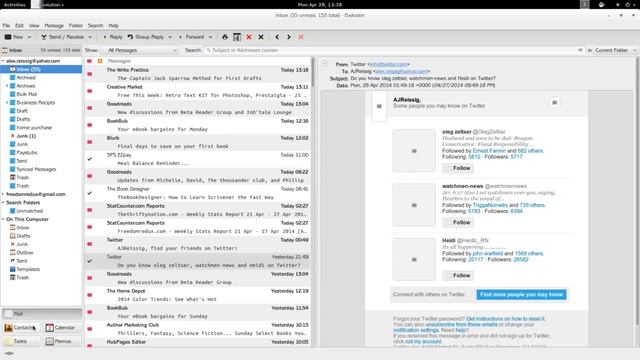Click Find more people you may know

tap(521, 295)
